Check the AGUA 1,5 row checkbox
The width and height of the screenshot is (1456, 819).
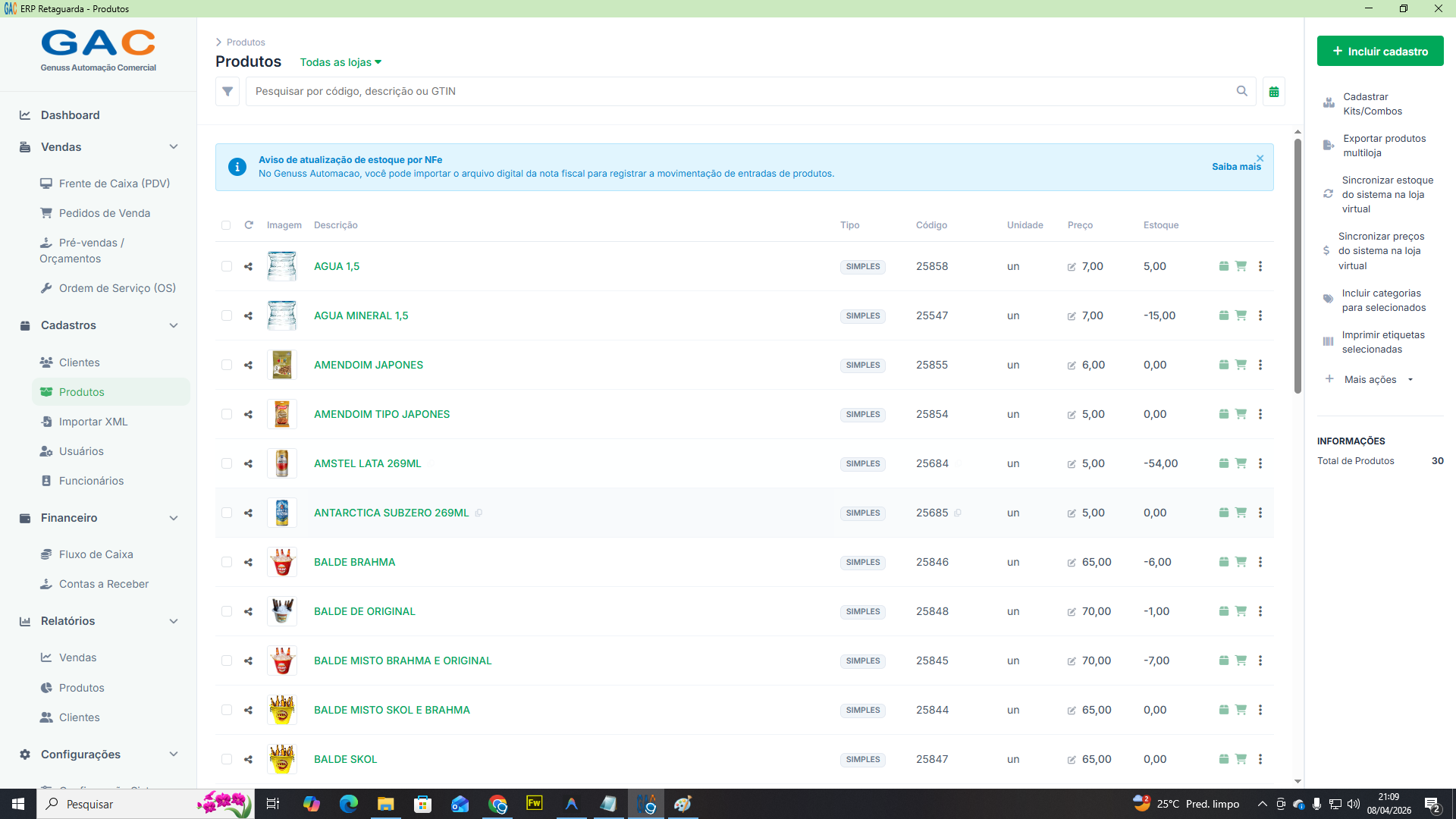pyautogui.click(x=227, y=266)
